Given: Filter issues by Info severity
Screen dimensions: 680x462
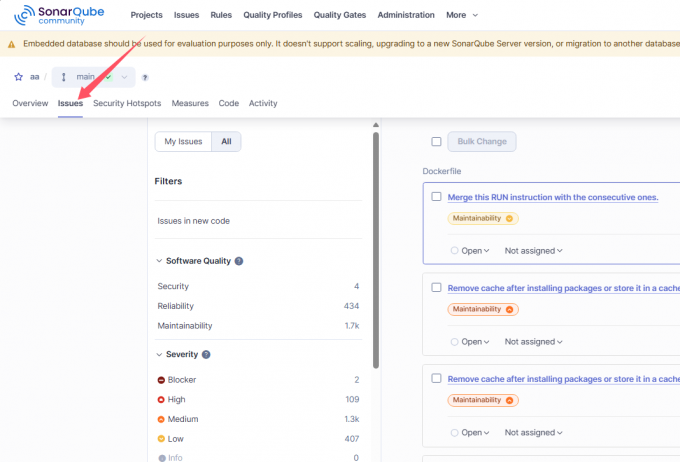Looking at the screenshot, I should 258,457.
